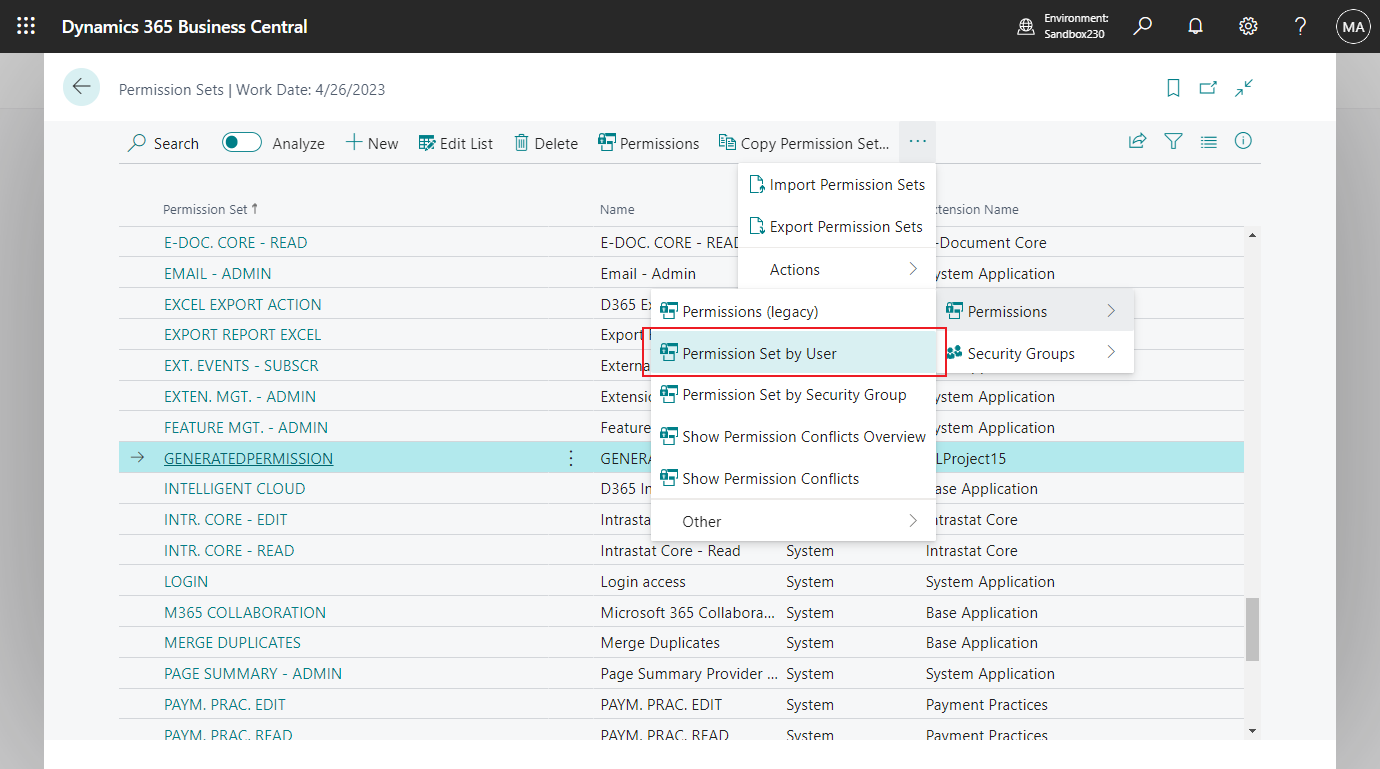The width and height of the screenshot is (1380, 769).
Task: Open the Settings gear
Action: pyautogui.click(x=1248, y=26)
